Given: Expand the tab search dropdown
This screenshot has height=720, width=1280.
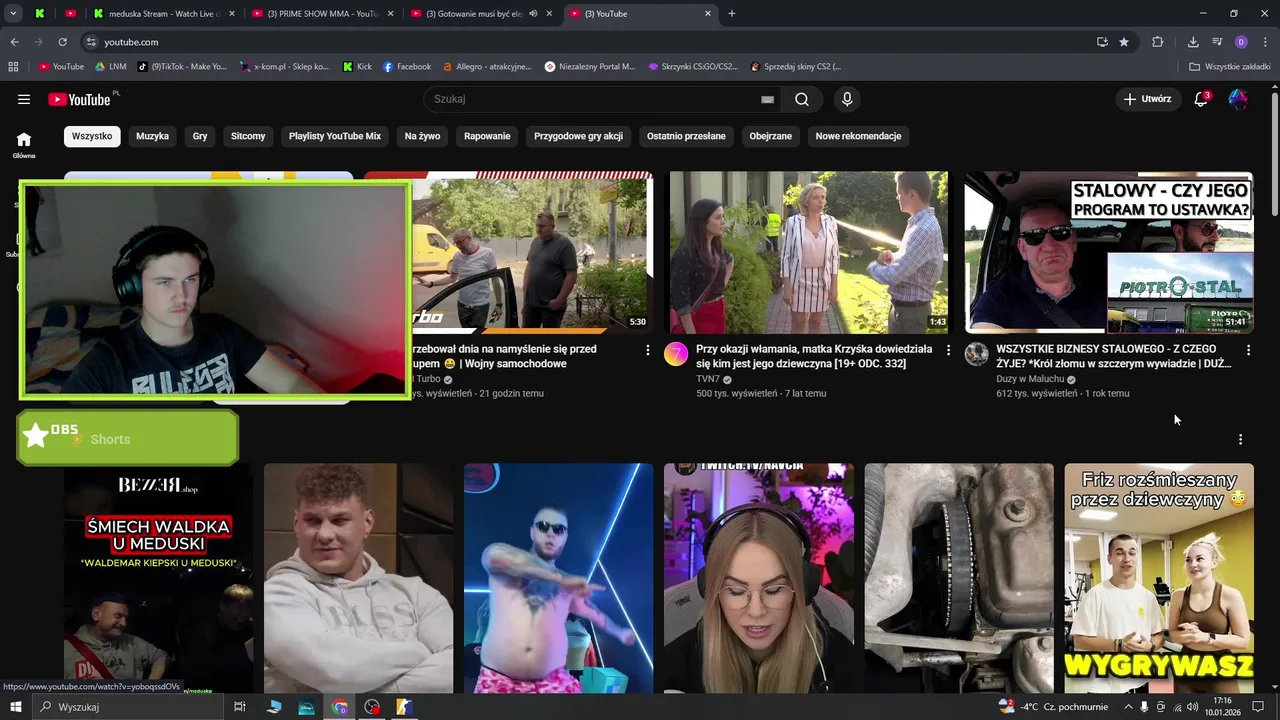Looking at the screenshot, I should tap(13, 14).
